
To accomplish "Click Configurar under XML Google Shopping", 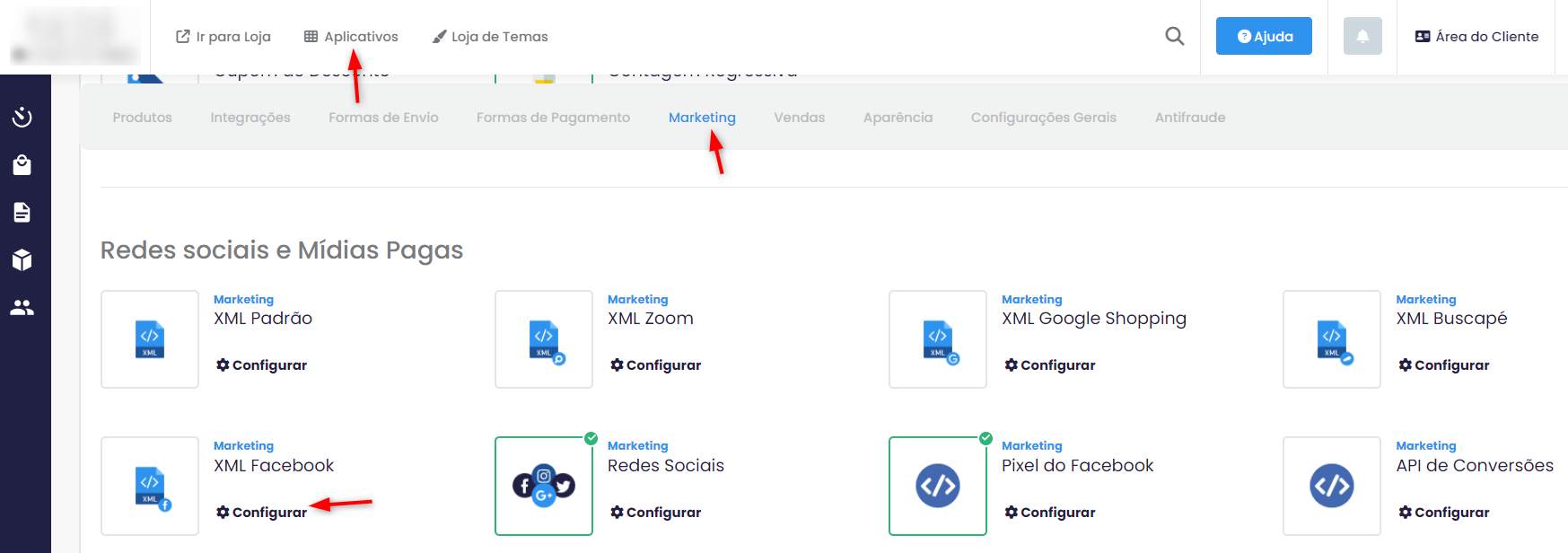I will [x=1049, y=365].
